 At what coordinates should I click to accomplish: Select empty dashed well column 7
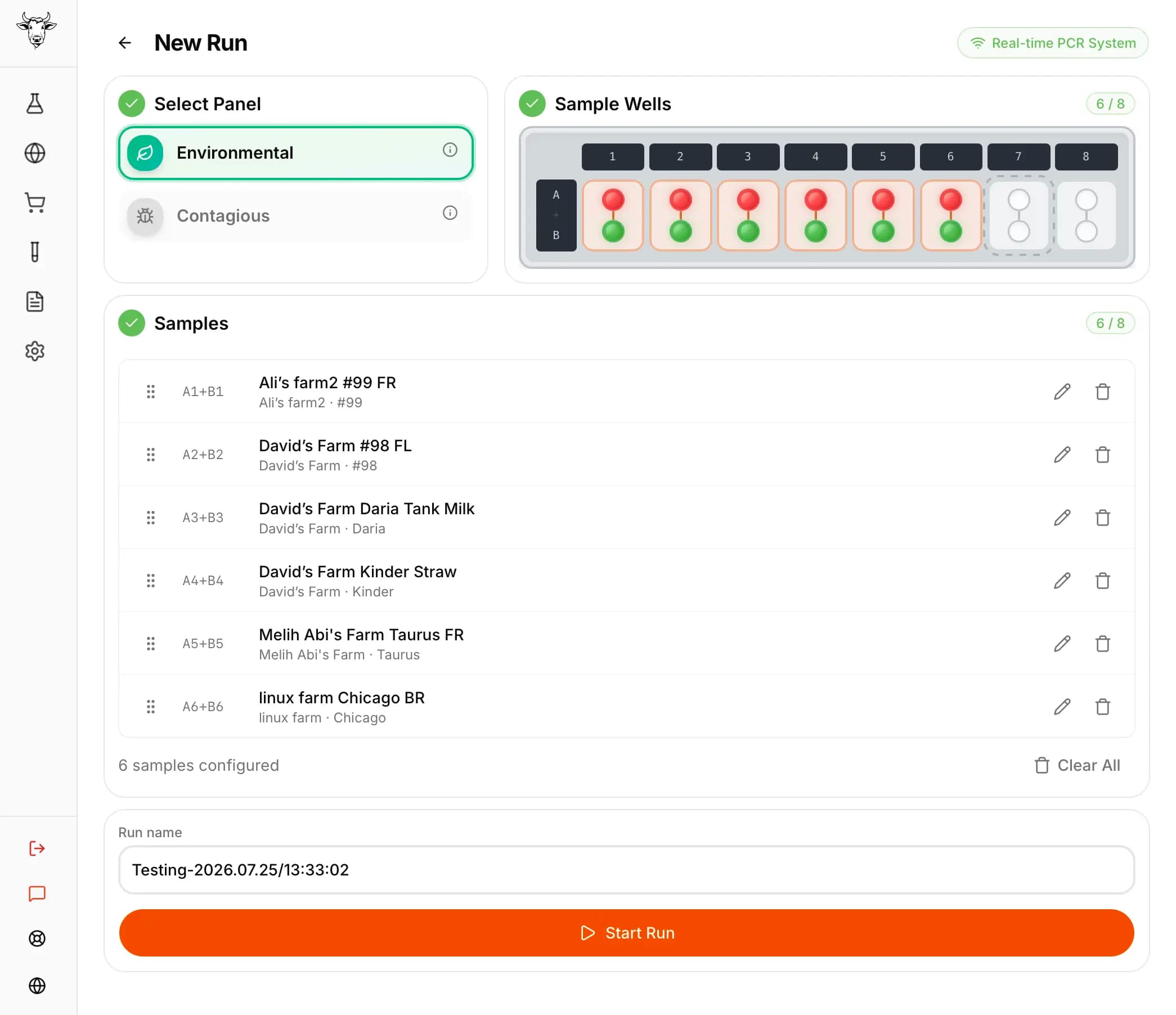pyautogui.click(x=1019, y=215)
